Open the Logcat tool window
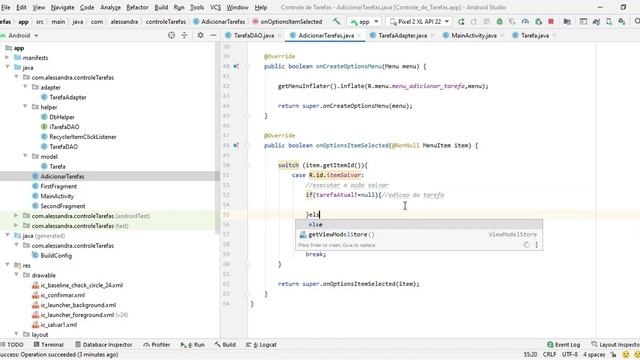Screen dimensions: 640x360 261,344
